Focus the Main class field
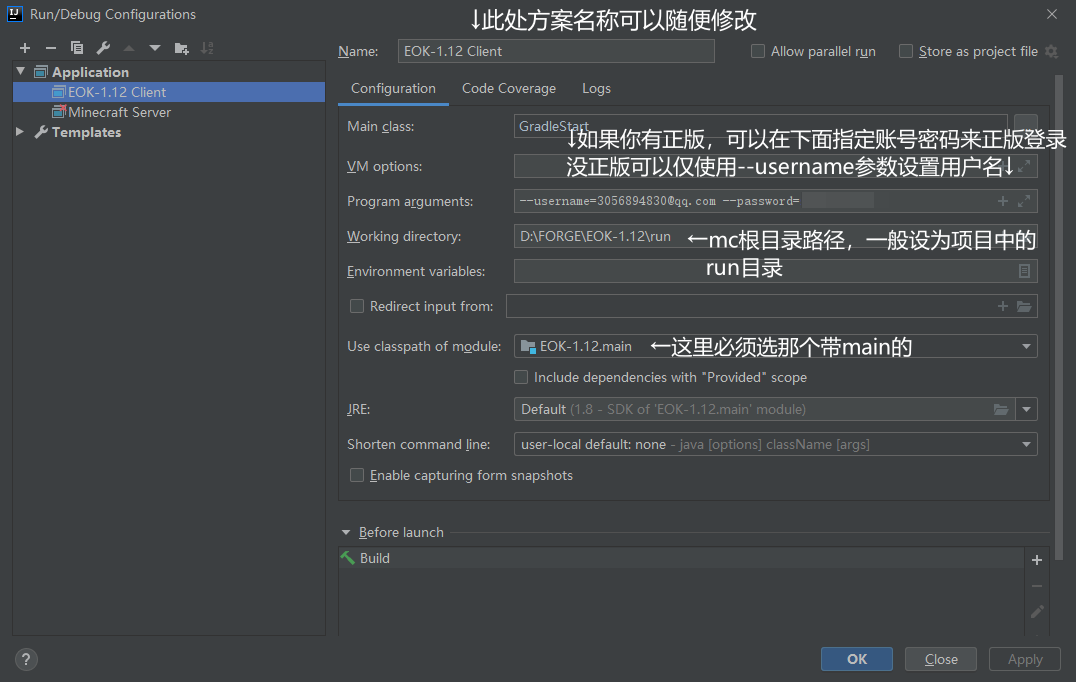 [x=760, y=126]
